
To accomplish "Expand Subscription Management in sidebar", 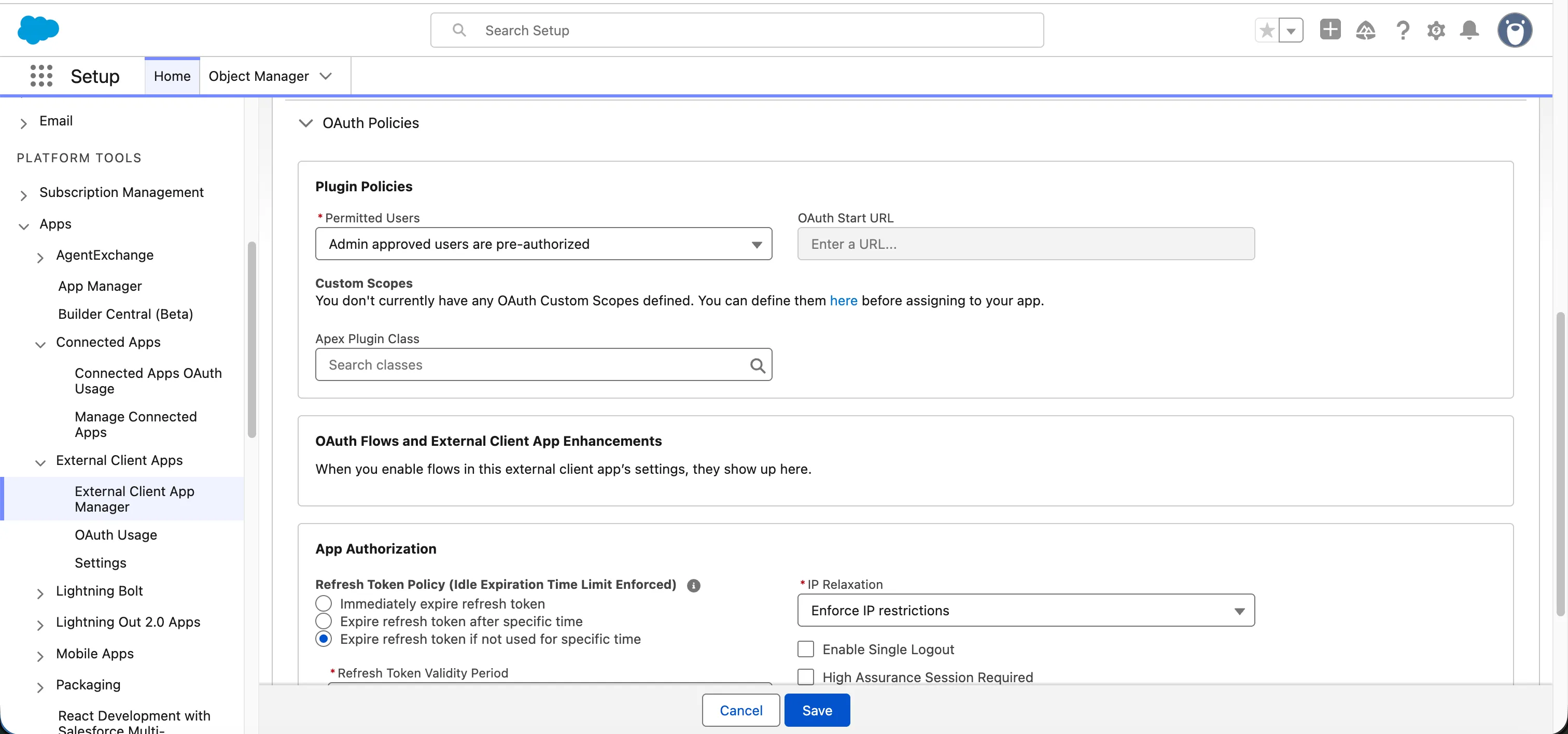I will tap(23, 195).
